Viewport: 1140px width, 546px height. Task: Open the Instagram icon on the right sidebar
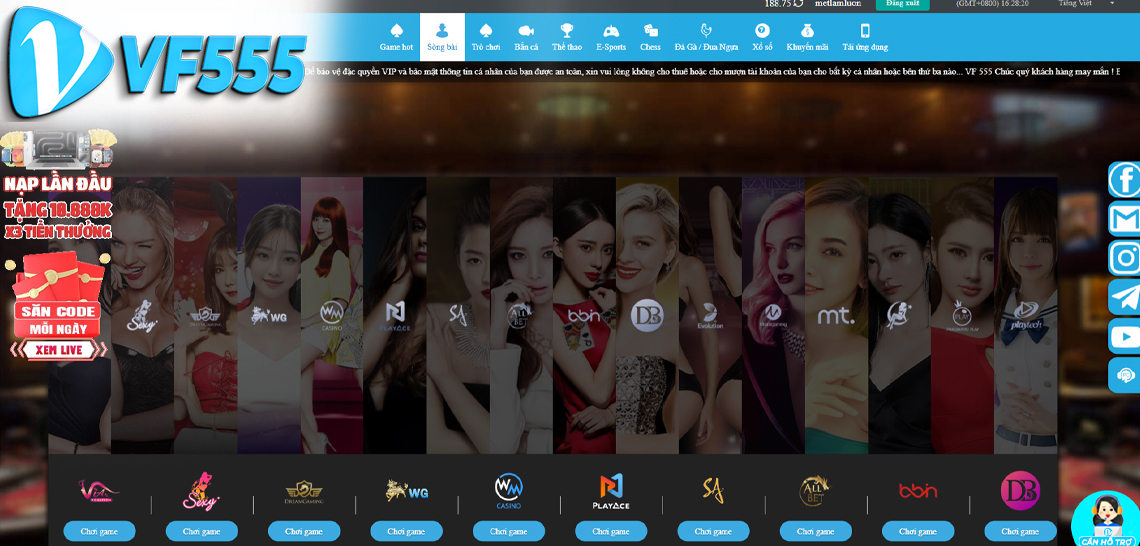click(1124, 258)
